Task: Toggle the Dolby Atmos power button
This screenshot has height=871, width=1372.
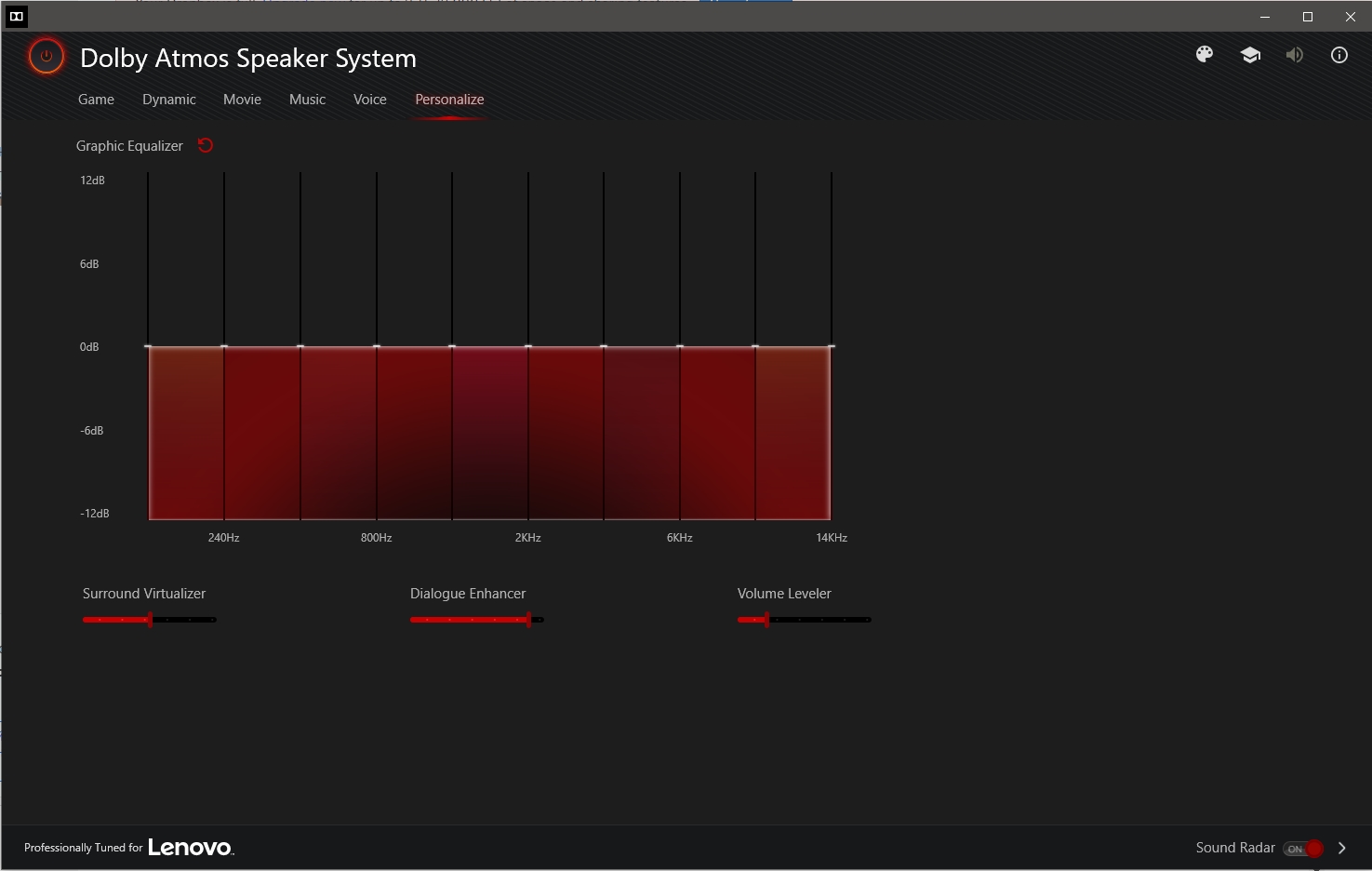Action: point(46,56)
